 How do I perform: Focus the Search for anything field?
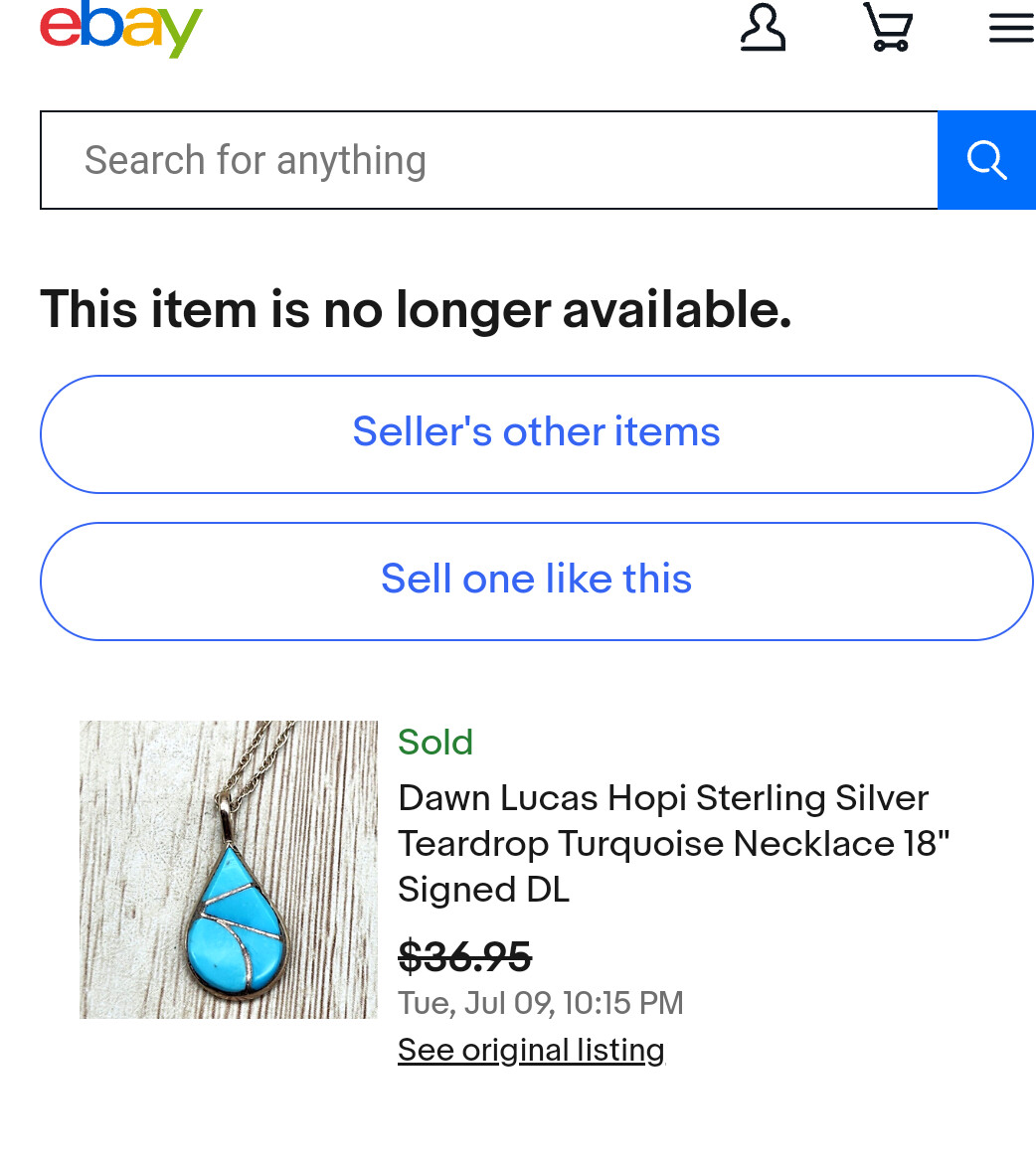click(489, 160)
